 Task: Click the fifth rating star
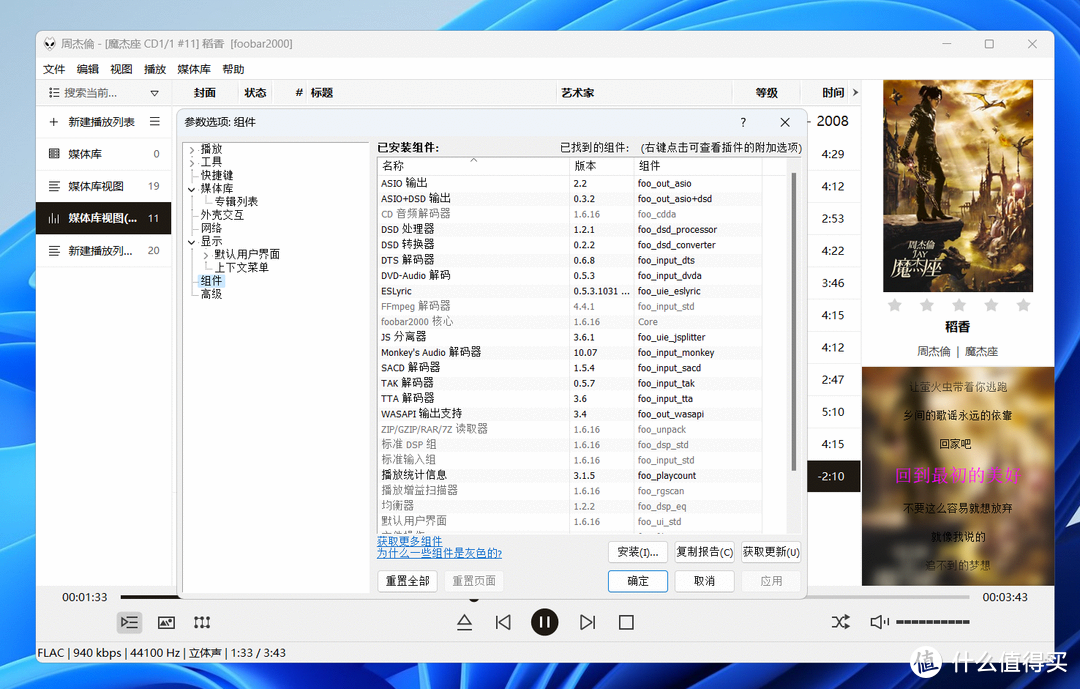pos(1023,305)
